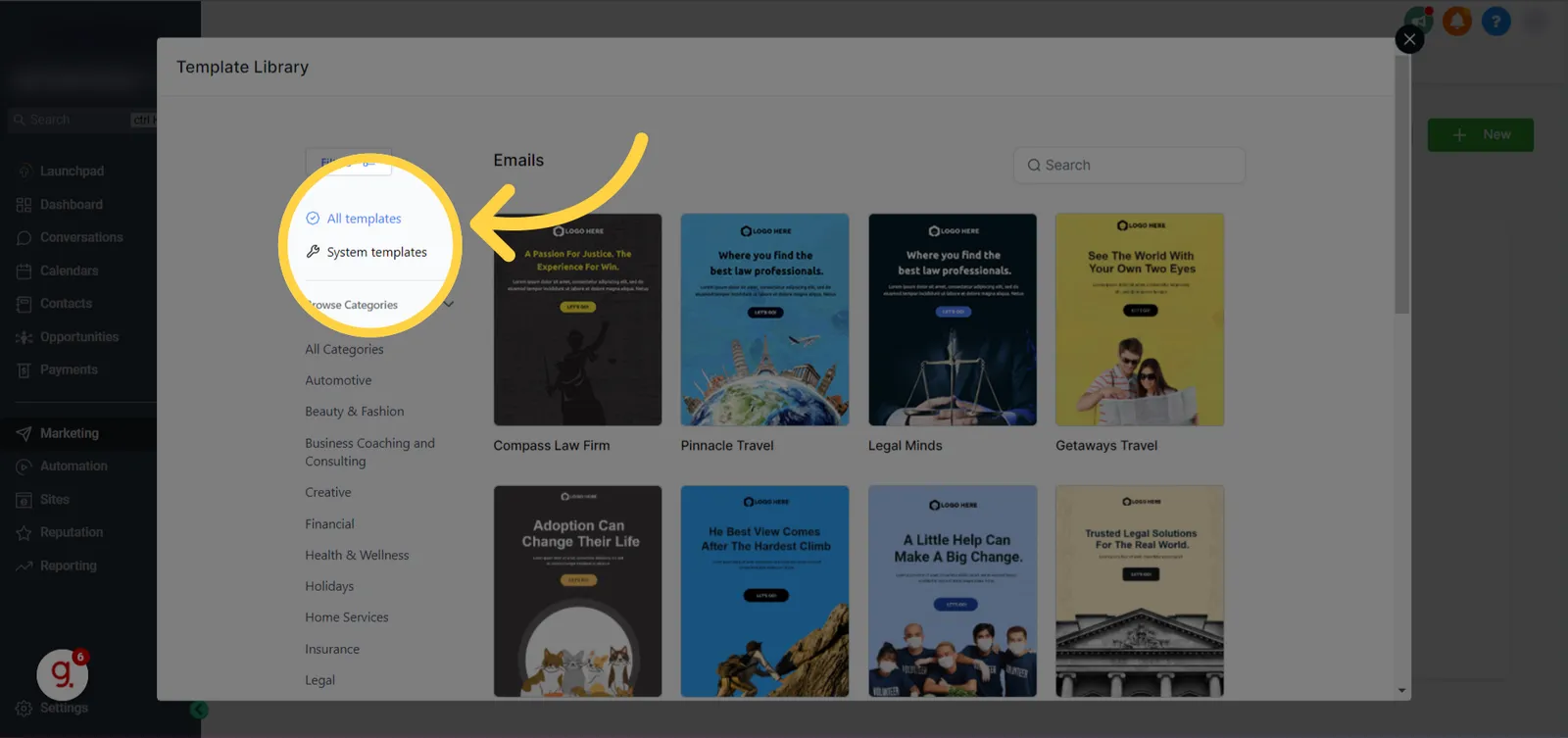Click the Settings gear icon
Screen dimensions: 1568x738
click(24, 709)
